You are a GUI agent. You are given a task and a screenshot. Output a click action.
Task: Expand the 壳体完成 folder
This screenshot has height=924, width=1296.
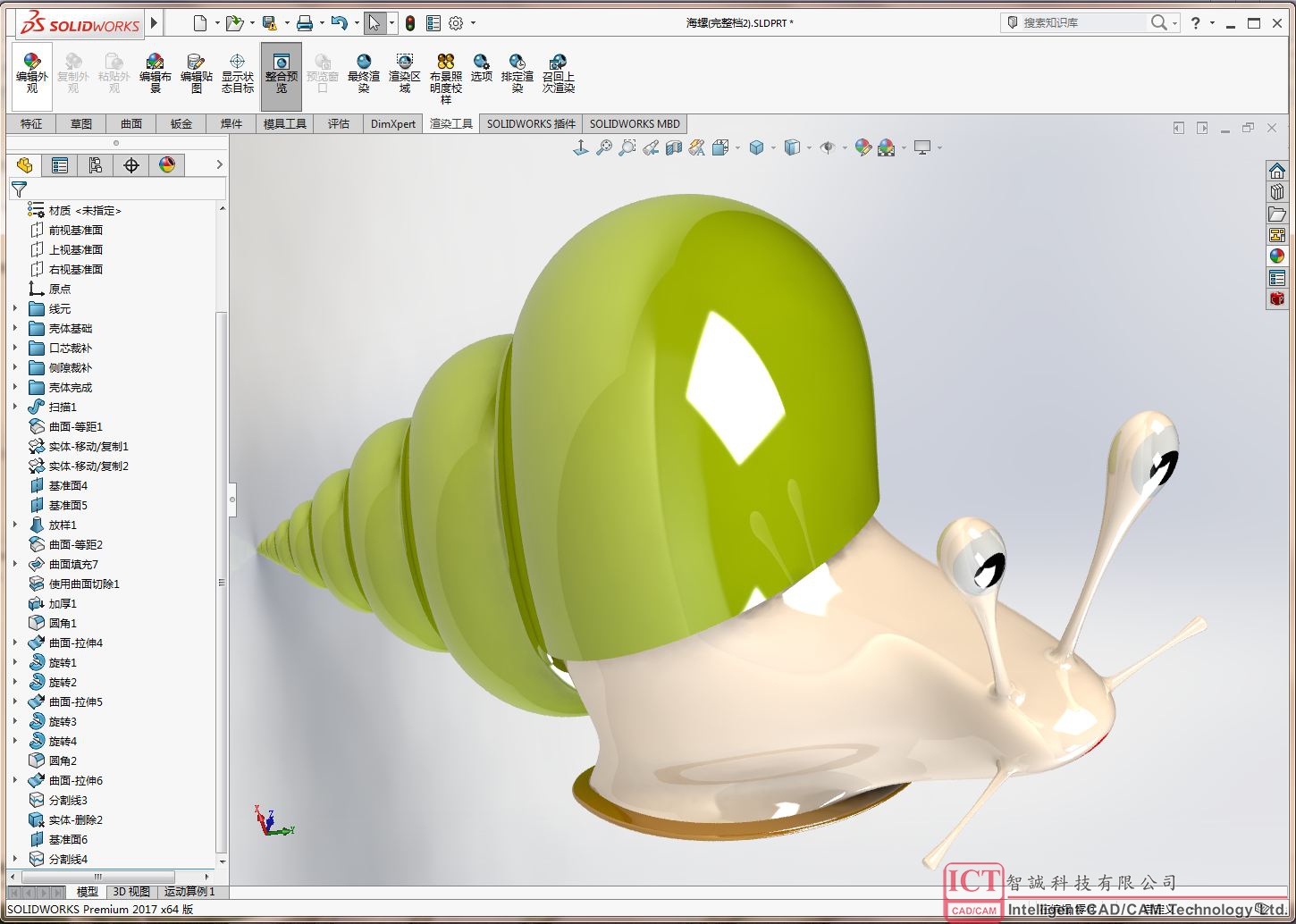click(x=14, y=387)
